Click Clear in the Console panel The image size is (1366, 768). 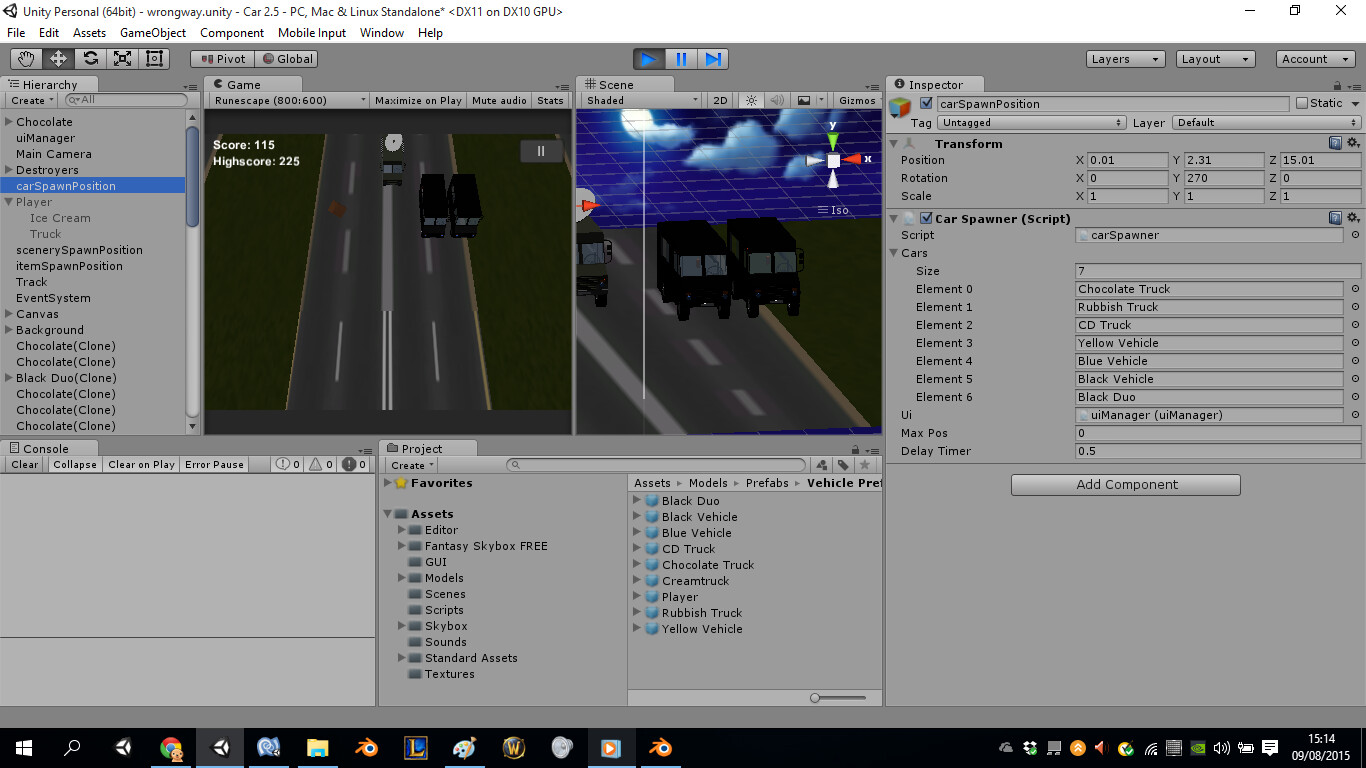23,464
